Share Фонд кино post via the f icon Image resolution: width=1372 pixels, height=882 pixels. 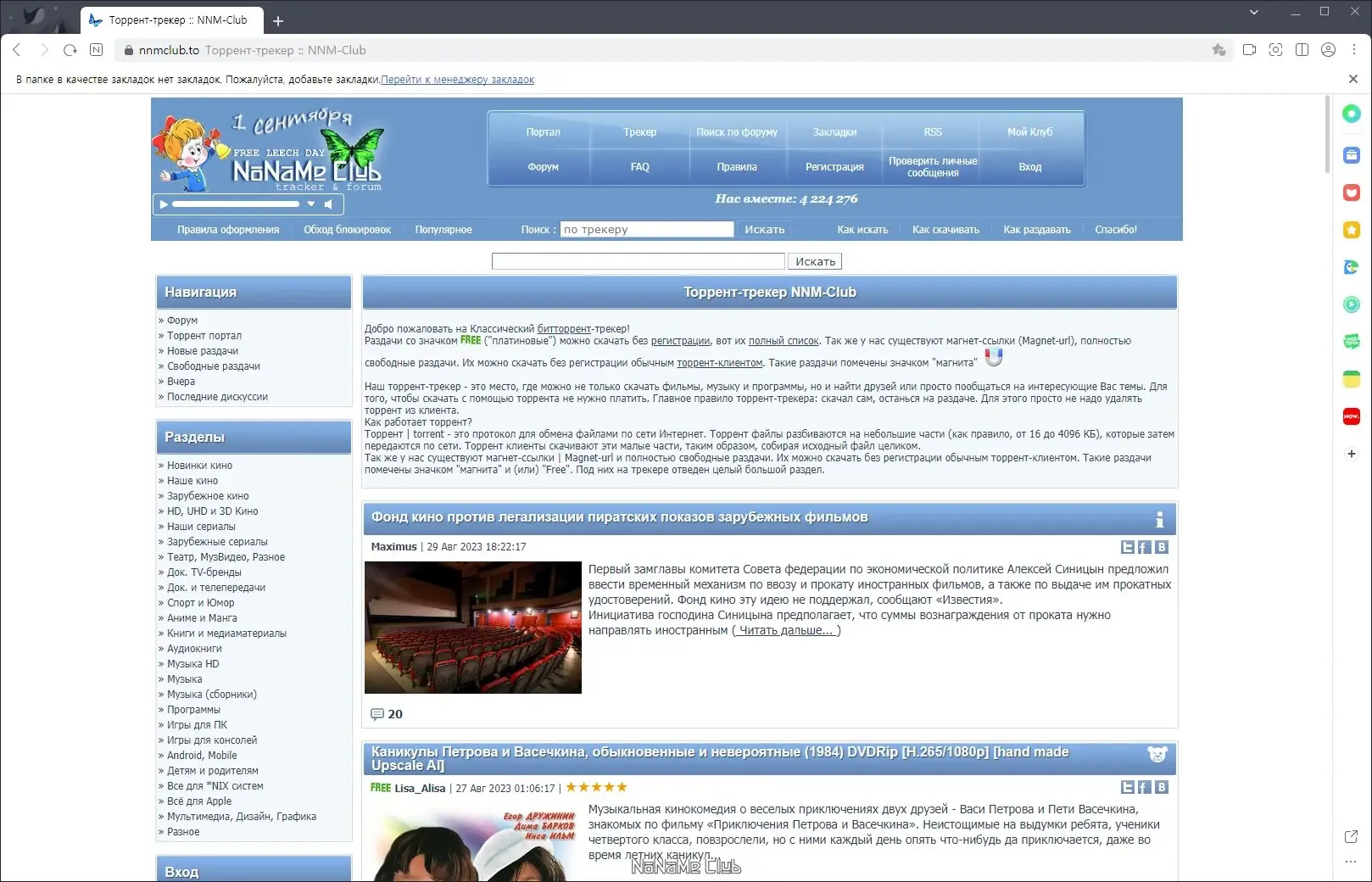coord(1144,548)
